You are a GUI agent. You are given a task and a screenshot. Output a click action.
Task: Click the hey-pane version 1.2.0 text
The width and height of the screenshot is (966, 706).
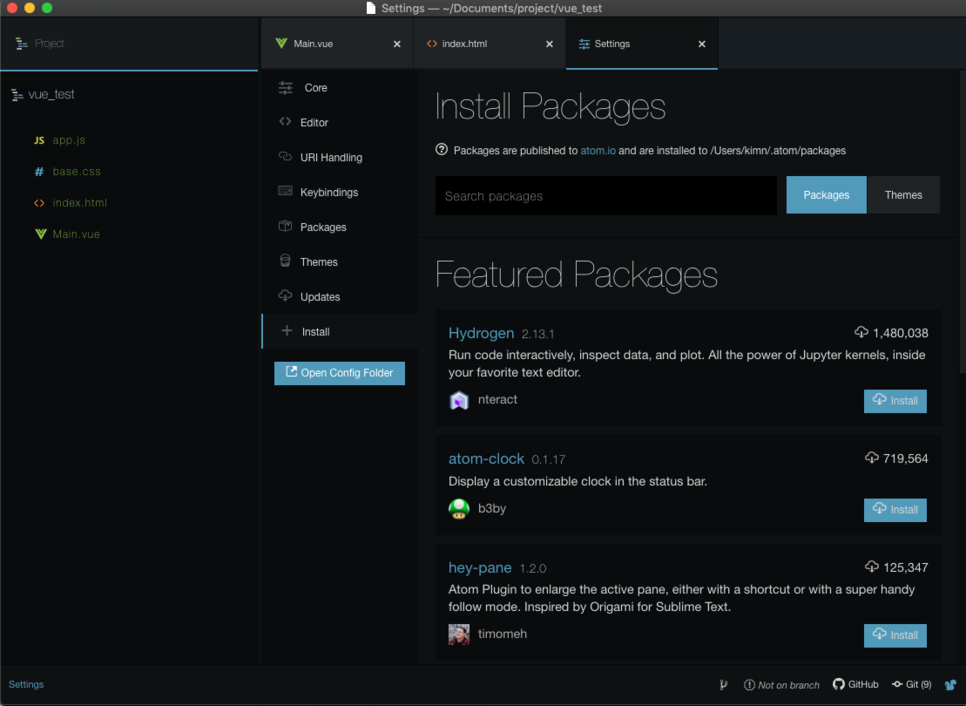(533, 569)
